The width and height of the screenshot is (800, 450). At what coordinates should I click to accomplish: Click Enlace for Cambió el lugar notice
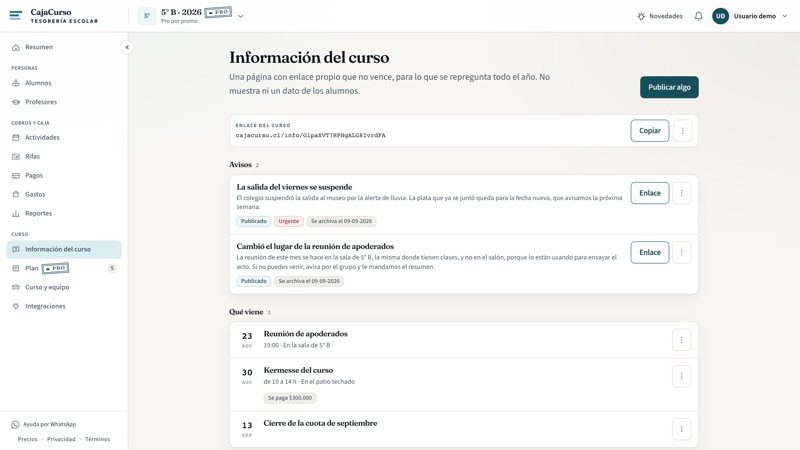pyautogui.click(x=649, y=253)
